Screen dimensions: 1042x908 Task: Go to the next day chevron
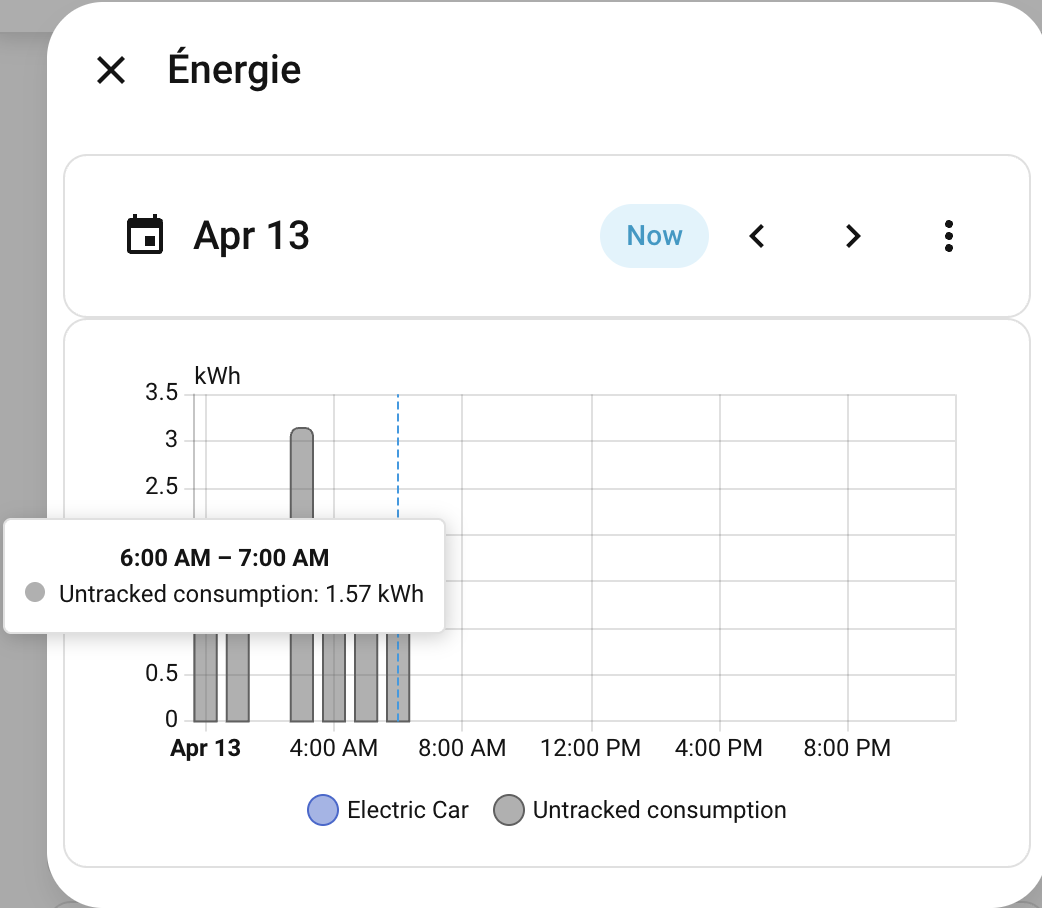point(852,236)
